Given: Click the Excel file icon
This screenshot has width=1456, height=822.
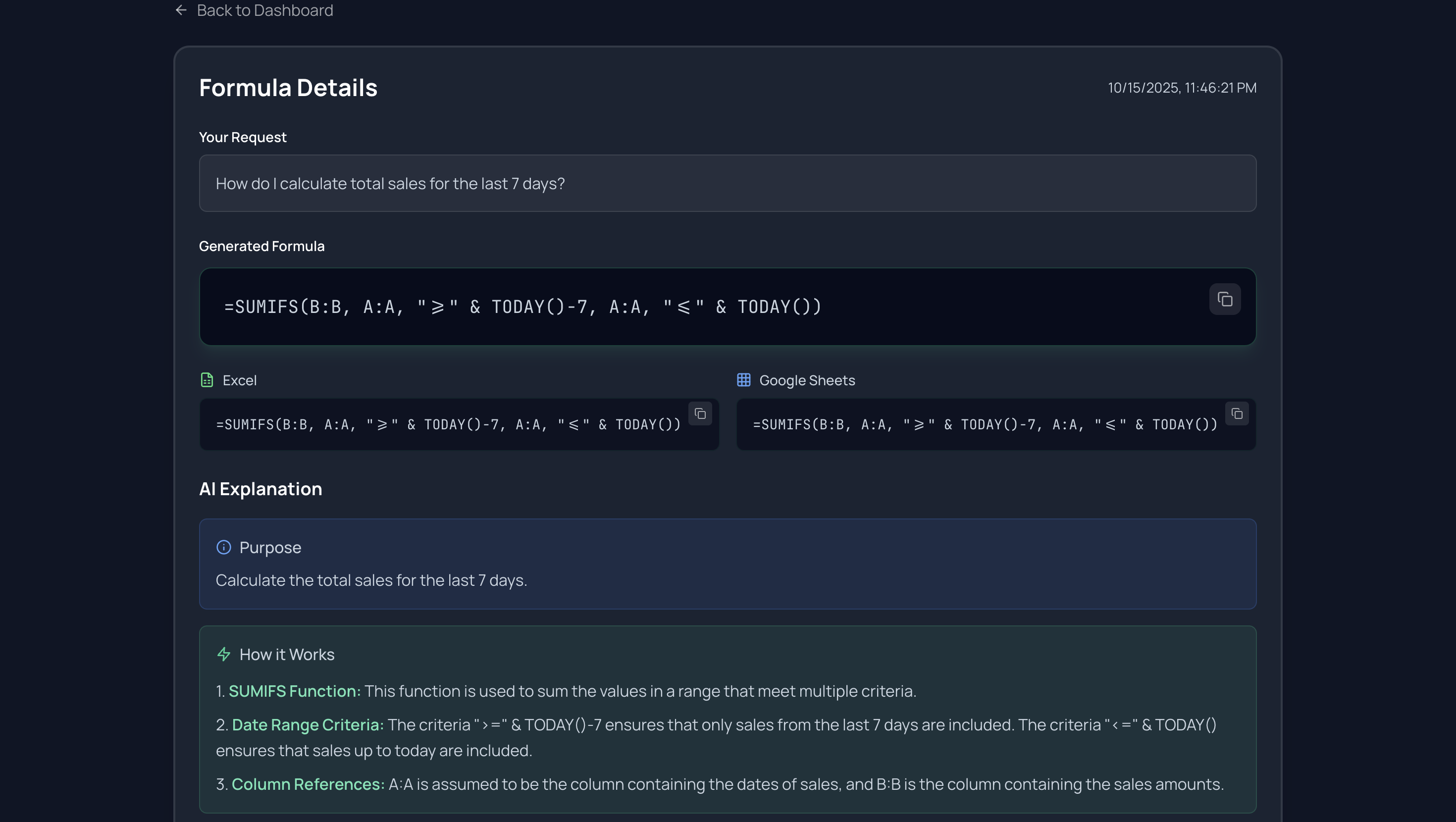Looking at the screenshot, I should click(207, 380).
